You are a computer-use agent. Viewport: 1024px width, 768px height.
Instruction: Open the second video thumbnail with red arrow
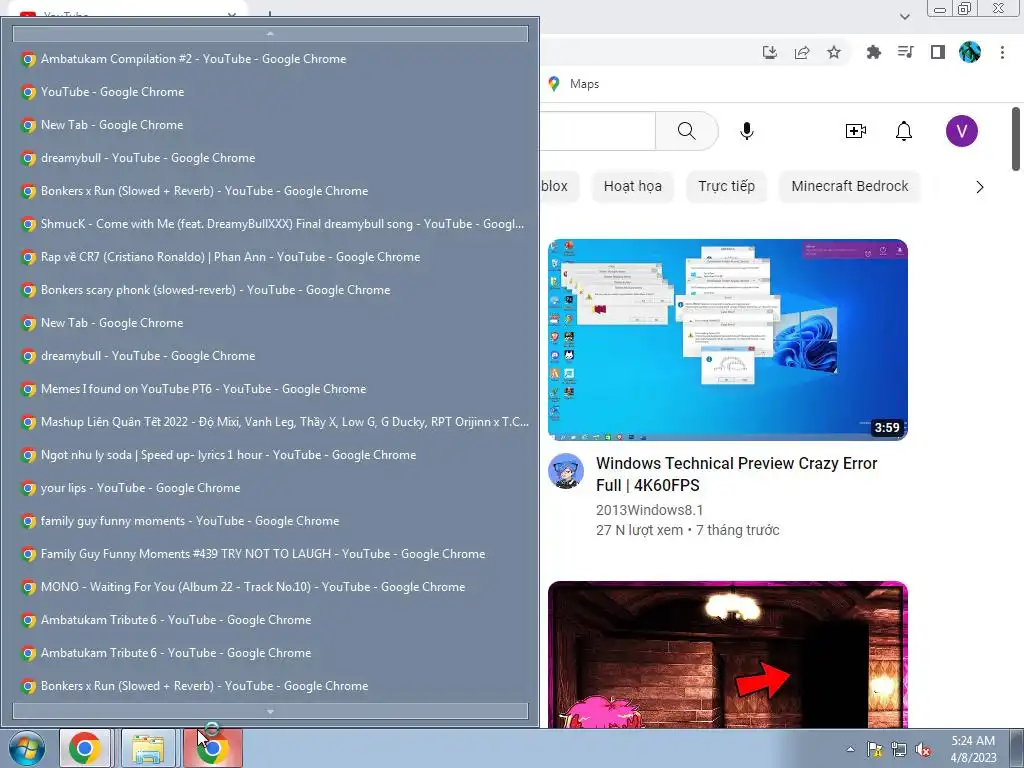click(x=728, y=654)
